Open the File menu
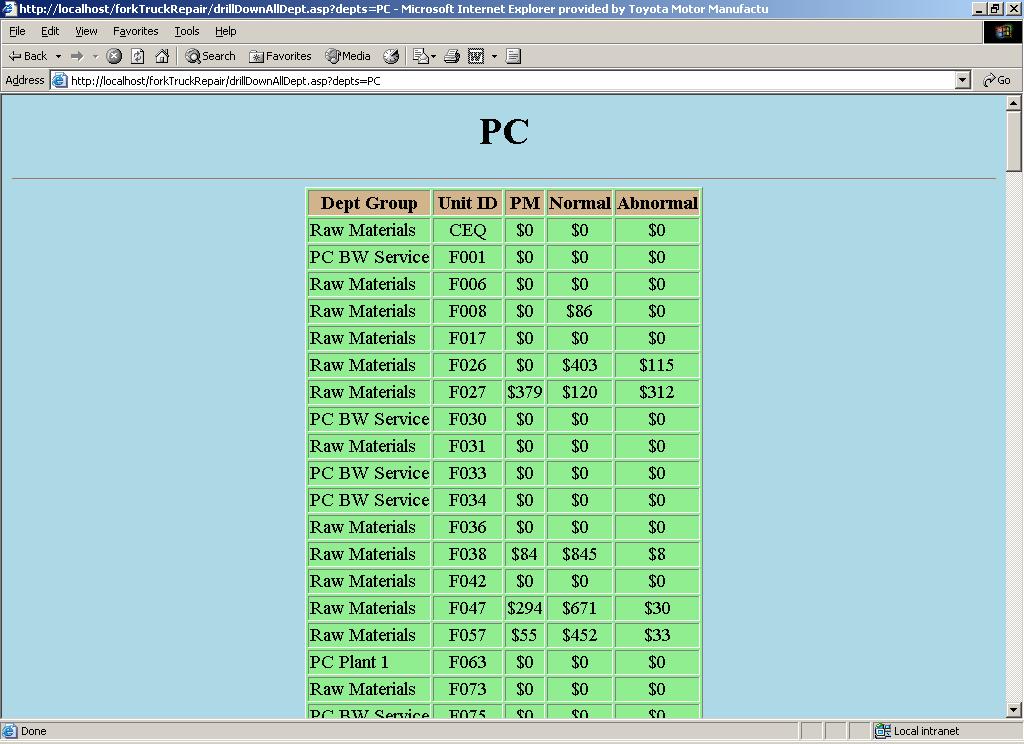This screenshot has height=744, width=1024. pos(17,31)
